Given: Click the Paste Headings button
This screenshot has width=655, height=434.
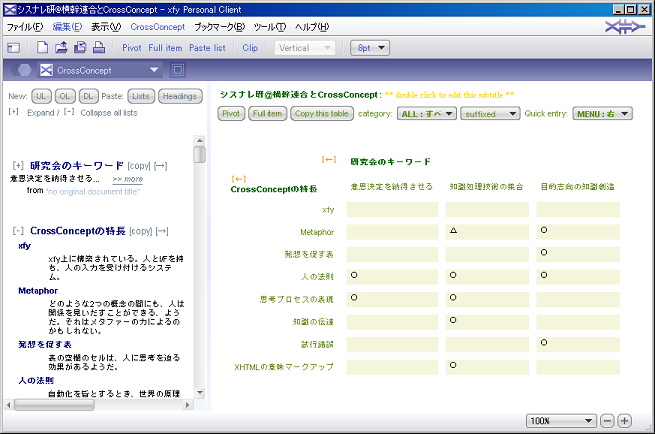Looking at the screenshot, I should pyautogui.click(x=180, y=96).
